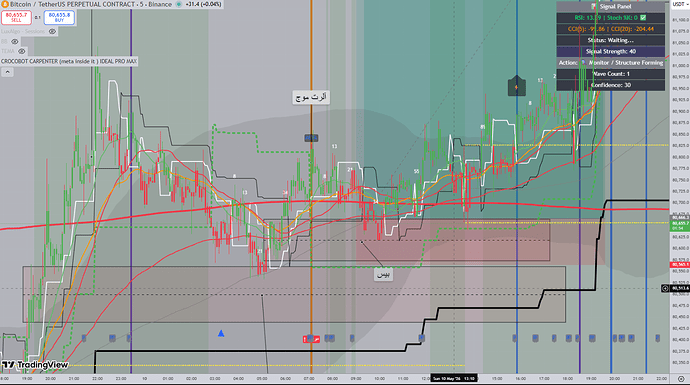
Task: Click the green market status dot
Action: pos(179,4)
